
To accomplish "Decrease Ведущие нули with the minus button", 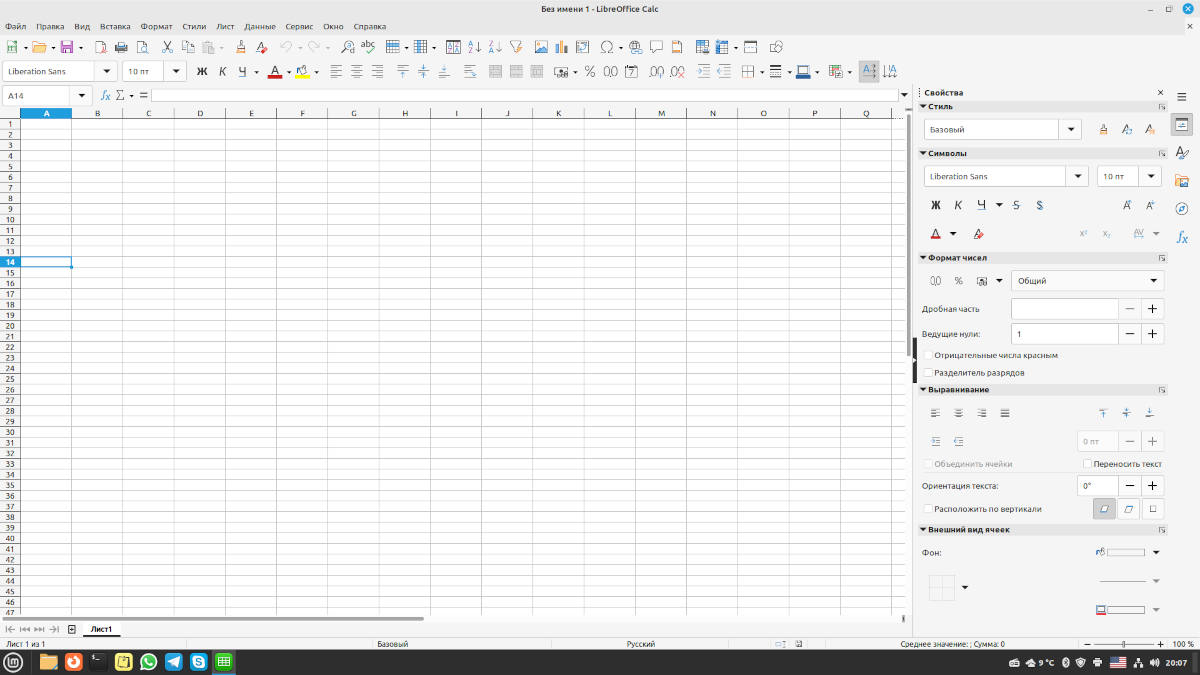I will click(x=1130, y=334).
